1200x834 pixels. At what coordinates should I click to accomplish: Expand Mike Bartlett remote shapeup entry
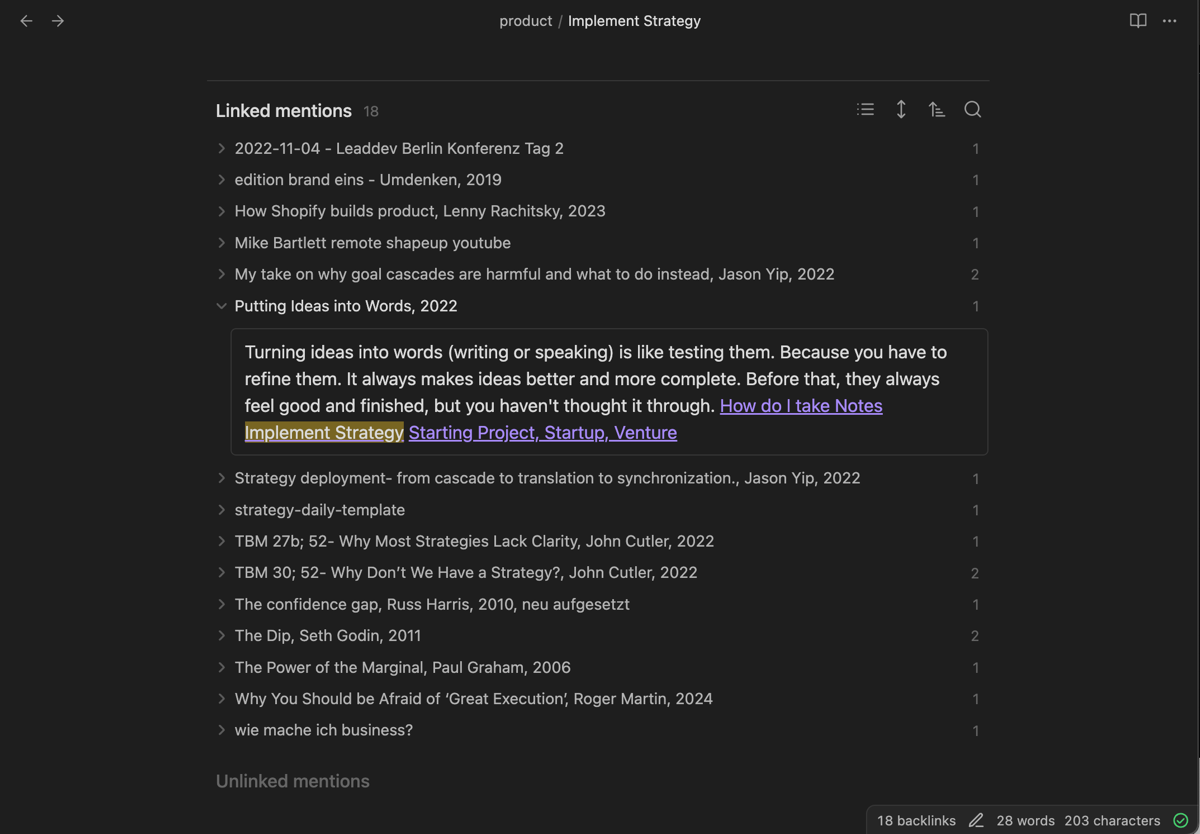click(222, 243)
